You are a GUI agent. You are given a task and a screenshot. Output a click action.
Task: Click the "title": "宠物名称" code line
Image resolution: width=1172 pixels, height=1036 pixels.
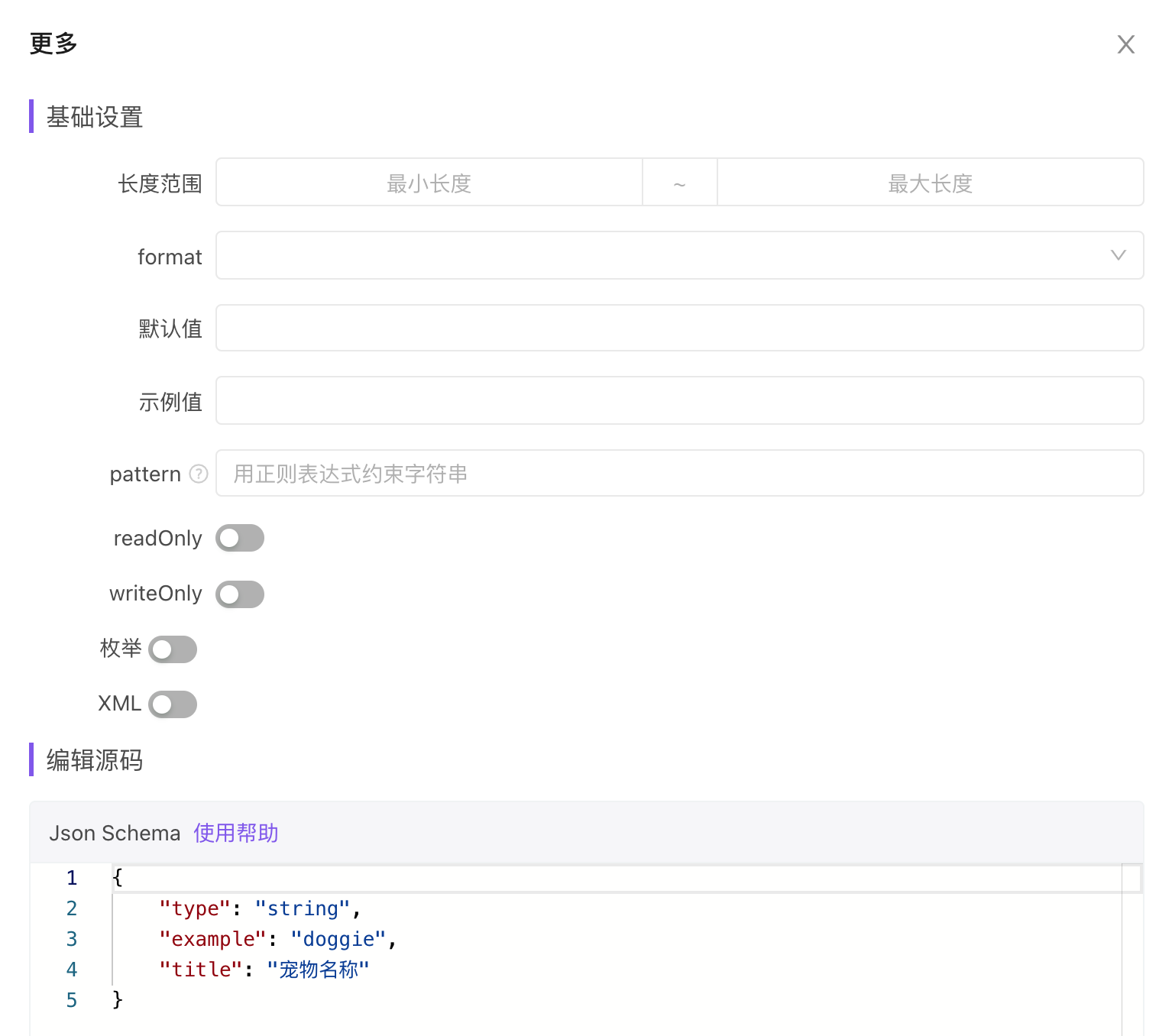264,970
